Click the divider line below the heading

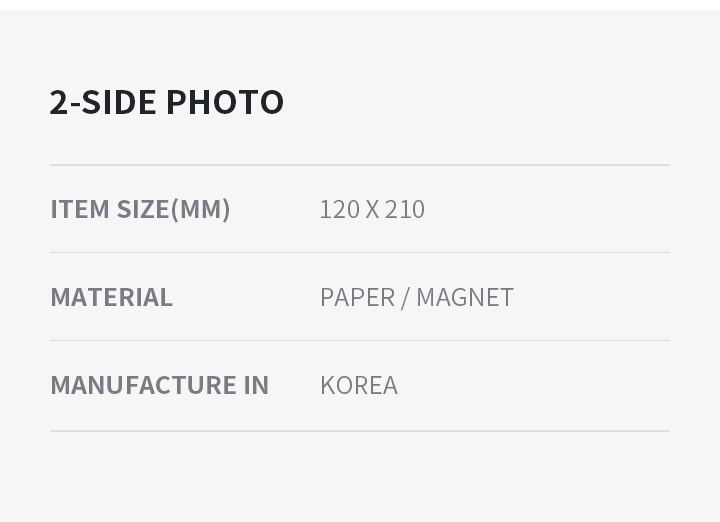[360, 165]
